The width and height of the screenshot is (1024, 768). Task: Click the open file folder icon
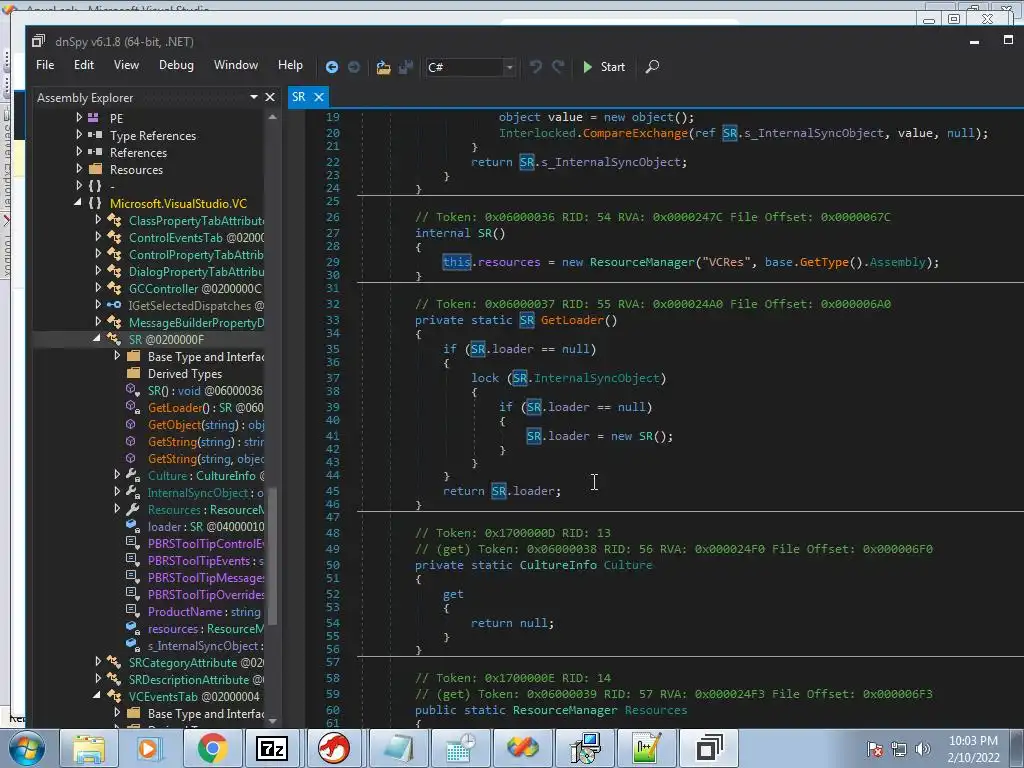383,67
